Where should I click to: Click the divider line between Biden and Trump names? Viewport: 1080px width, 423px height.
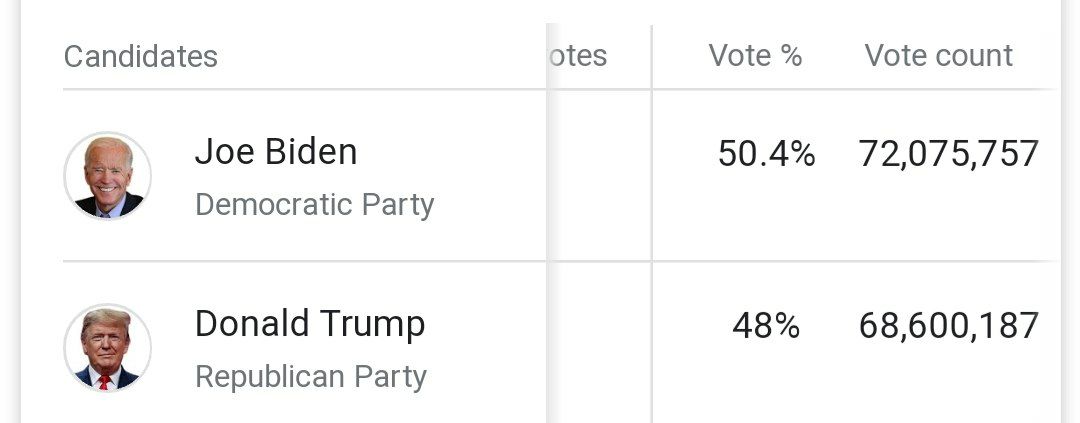click(x=300, y=262)
